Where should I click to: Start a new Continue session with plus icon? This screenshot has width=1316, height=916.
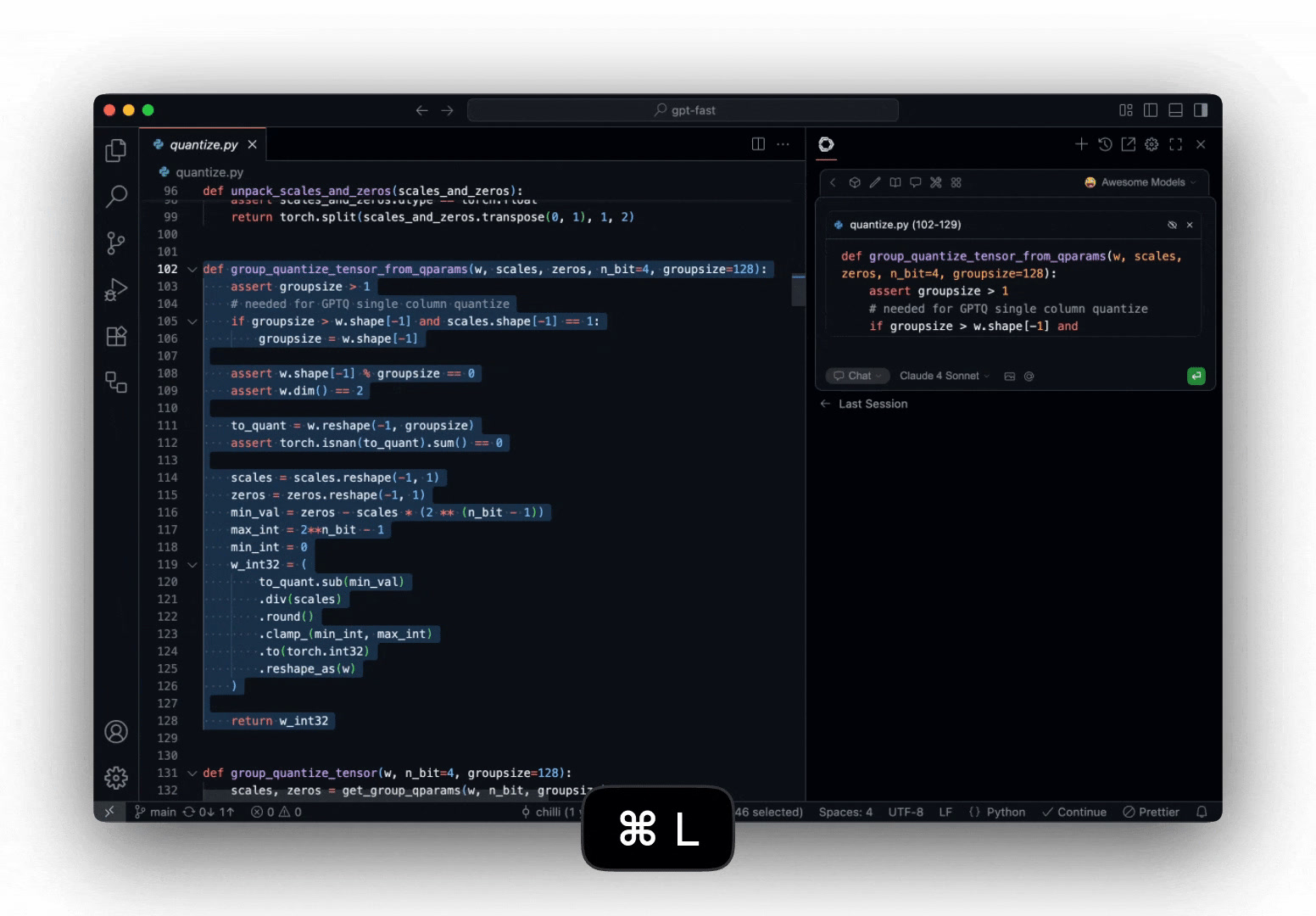coord(1081,144)
